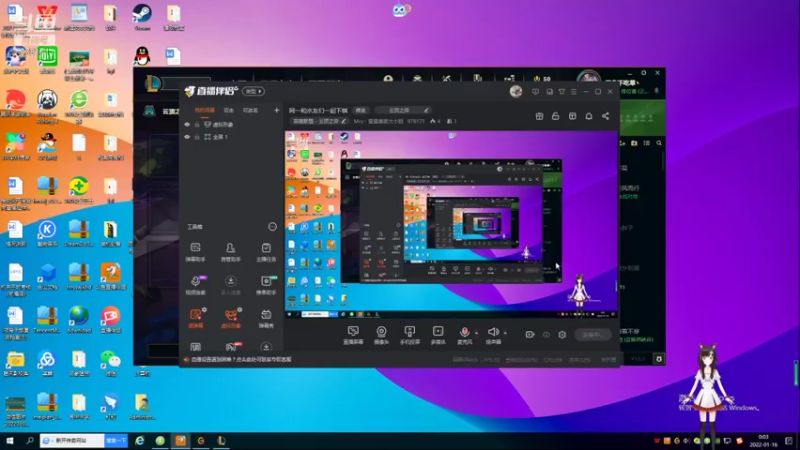Open the 弹幕助手 tool

(195, 252)
